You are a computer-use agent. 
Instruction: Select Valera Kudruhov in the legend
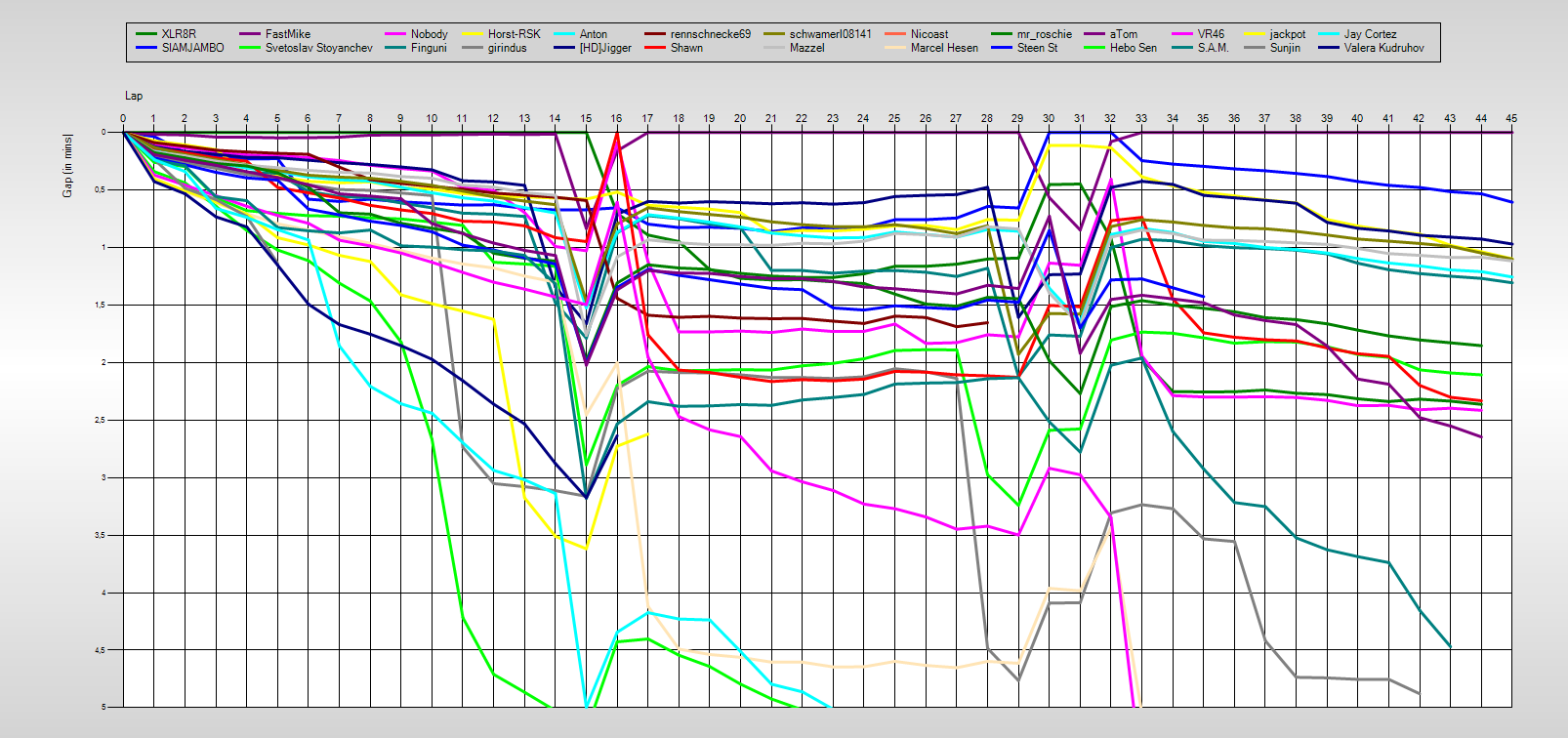pos(1383,48)
